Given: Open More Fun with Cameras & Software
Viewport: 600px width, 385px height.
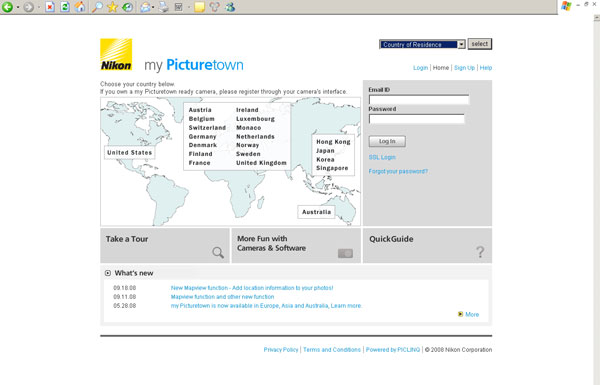Looking at the screenshot, I should pyautogui.click(x=296, y=245).
